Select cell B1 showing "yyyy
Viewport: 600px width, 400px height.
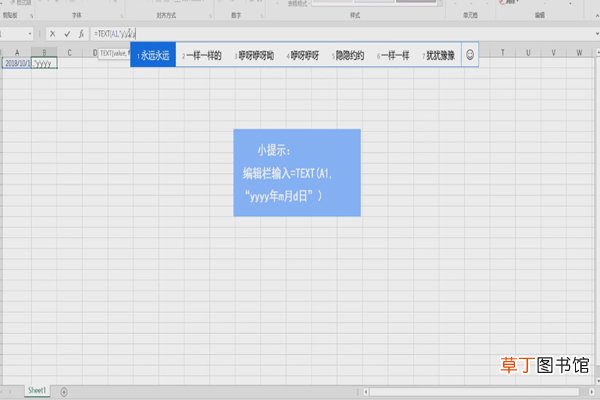pyautogui.click(x=44, y=63)
